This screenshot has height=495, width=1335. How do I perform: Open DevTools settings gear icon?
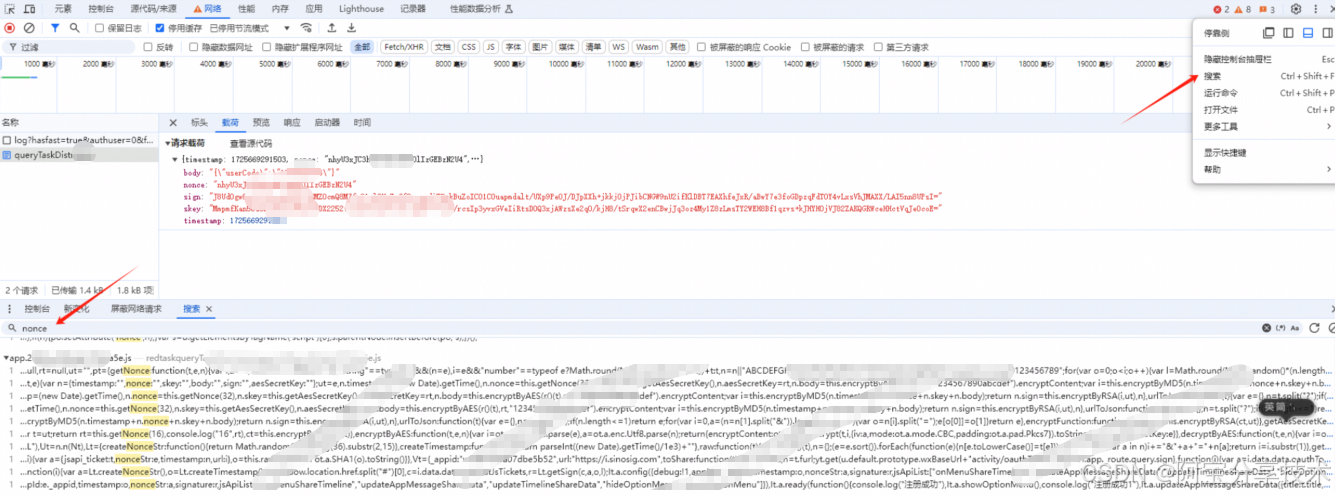pos(1295,9)
